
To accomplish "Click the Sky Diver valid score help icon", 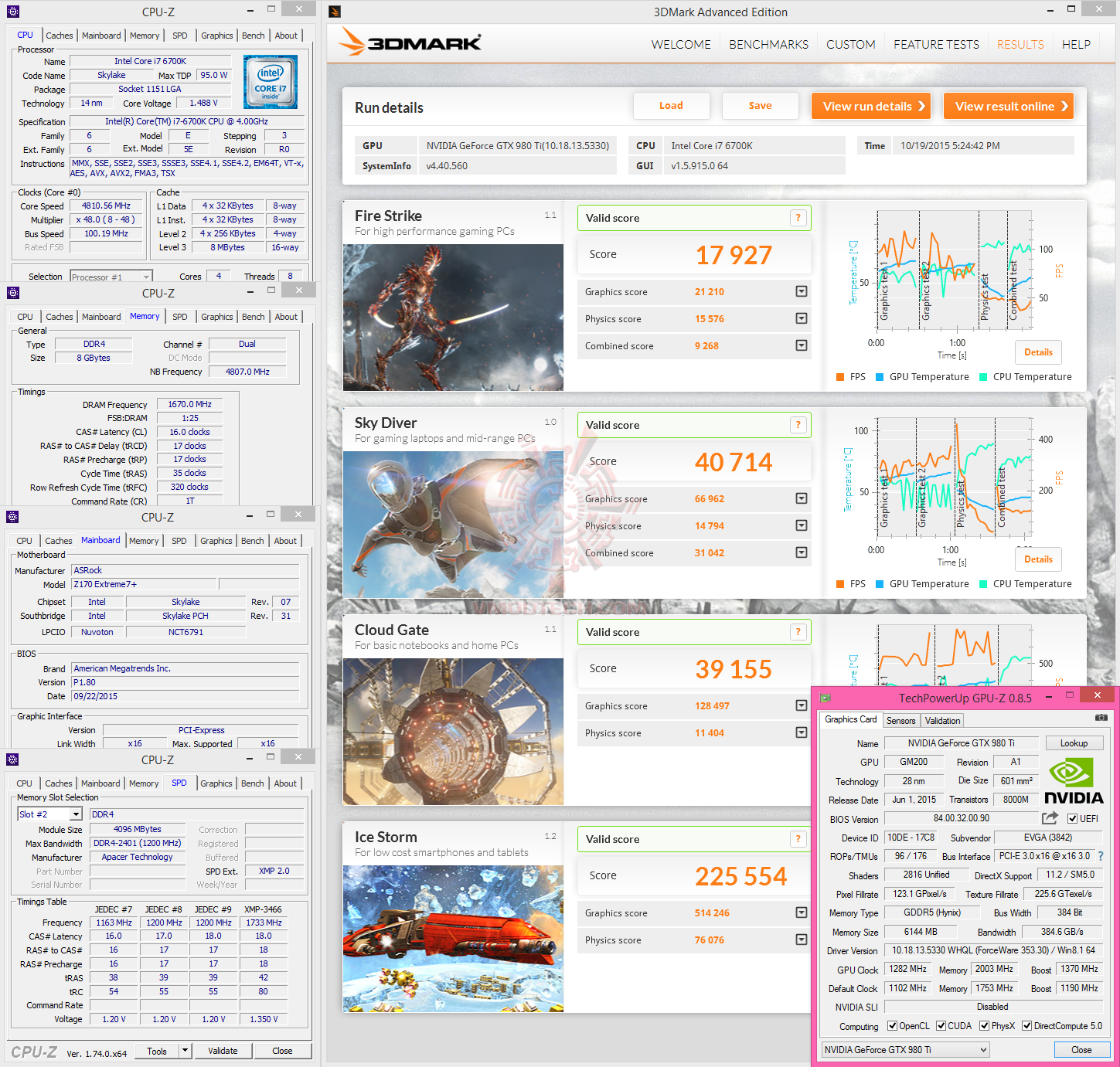I will pos(798,425).
